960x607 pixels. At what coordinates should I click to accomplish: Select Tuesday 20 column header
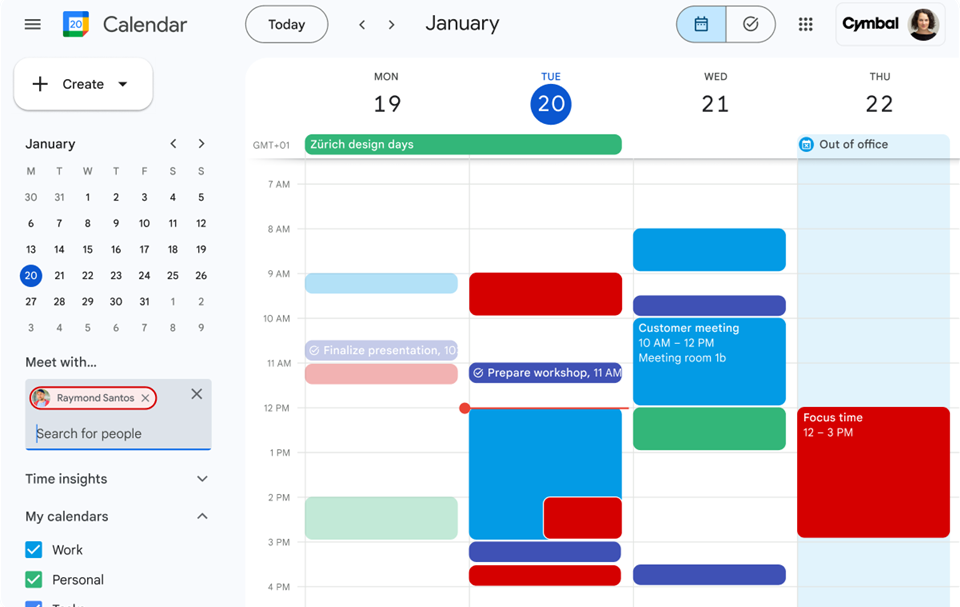tap(551, 97)
